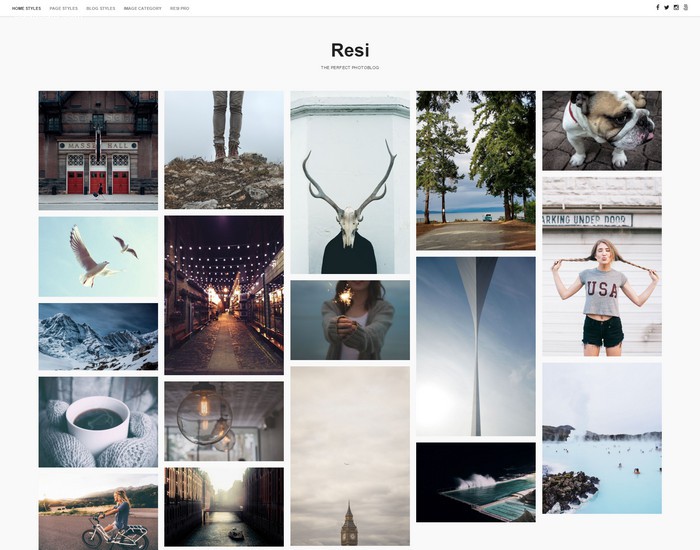Open the deer skull antlers photo
This screenshot has height=550, width=700.
[x=350, y=182]
